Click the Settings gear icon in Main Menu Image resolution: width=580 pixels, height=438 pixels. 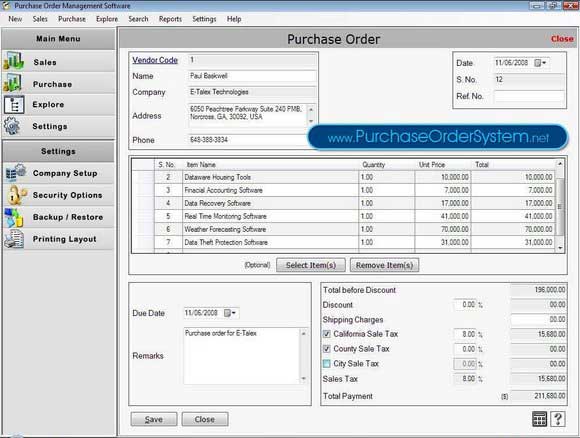[x=12, y=126]
